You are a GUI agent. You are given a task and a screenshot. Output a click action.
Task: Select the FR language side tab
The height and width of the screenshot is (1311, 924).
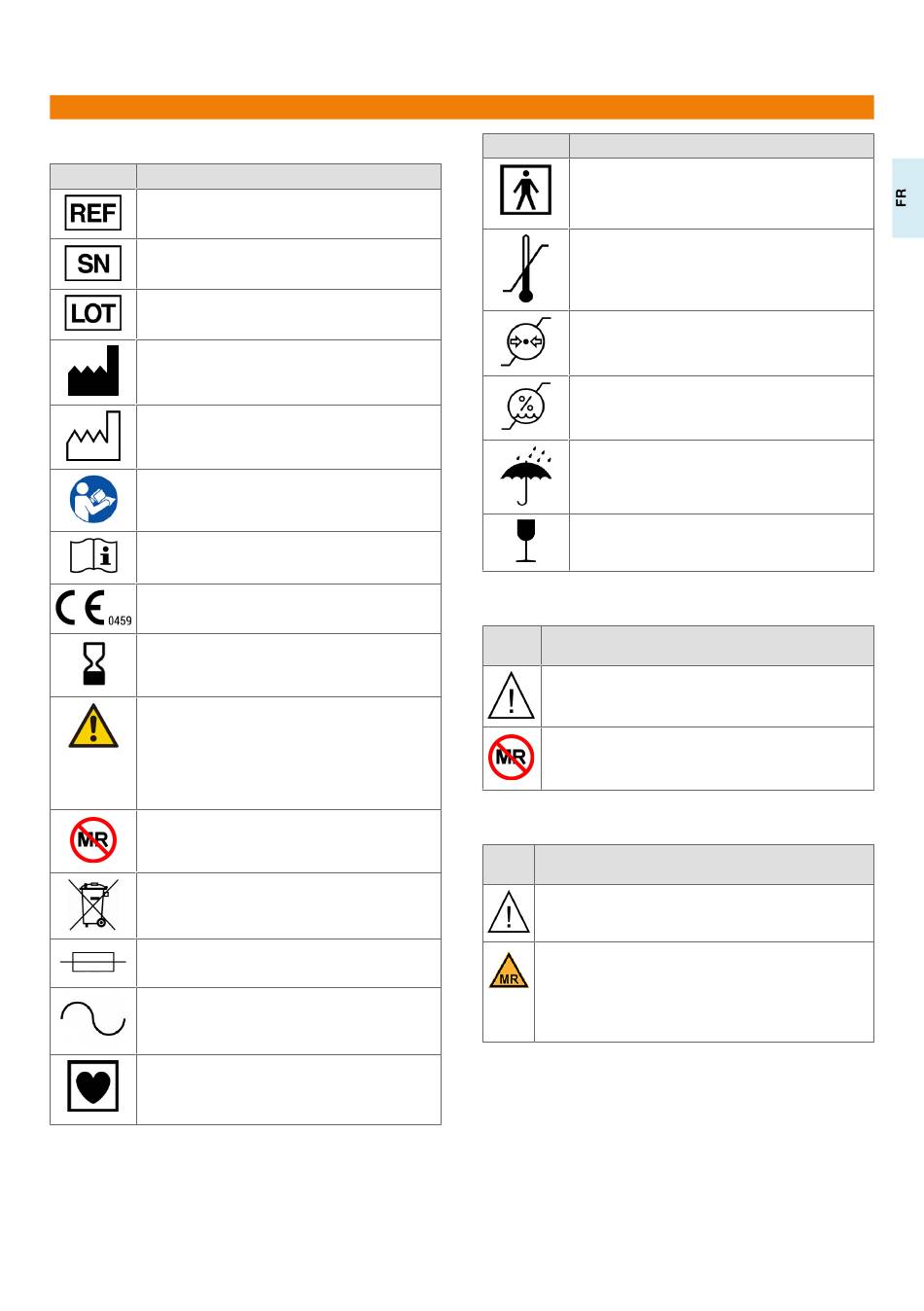[x=907, y=198]
